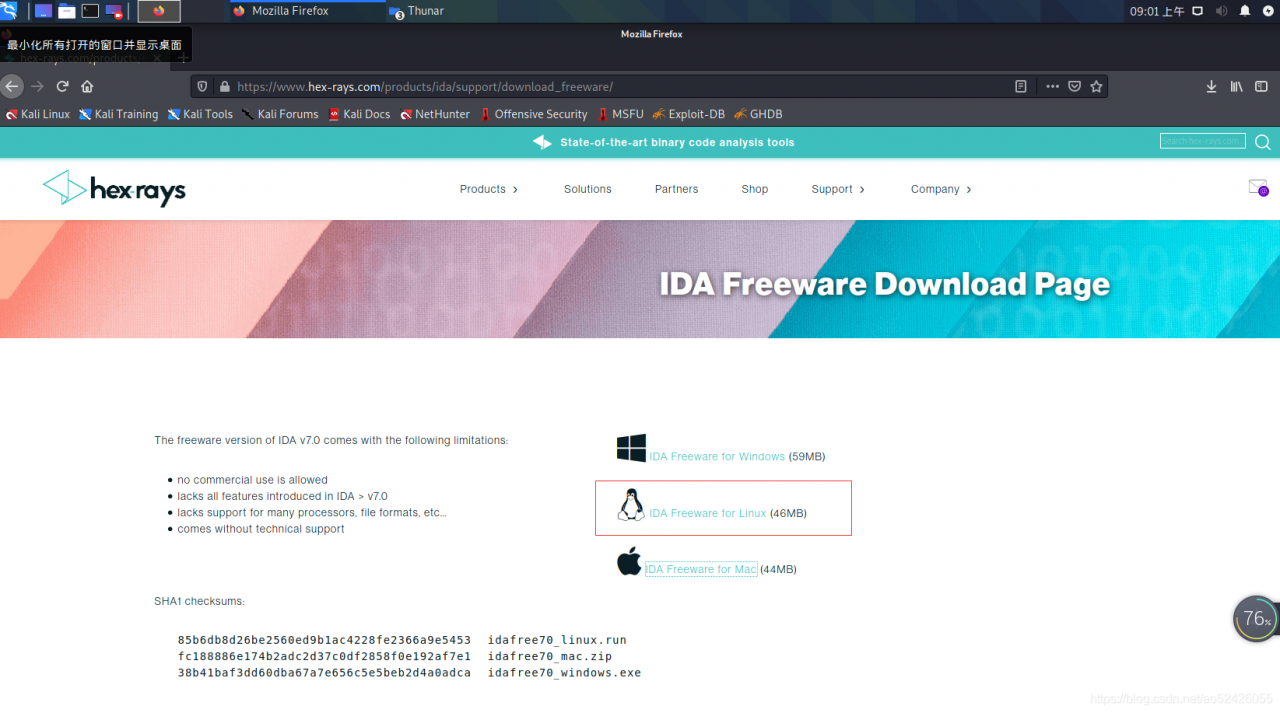
Task: Save page to Pocket
Action: pos(1074,87)
